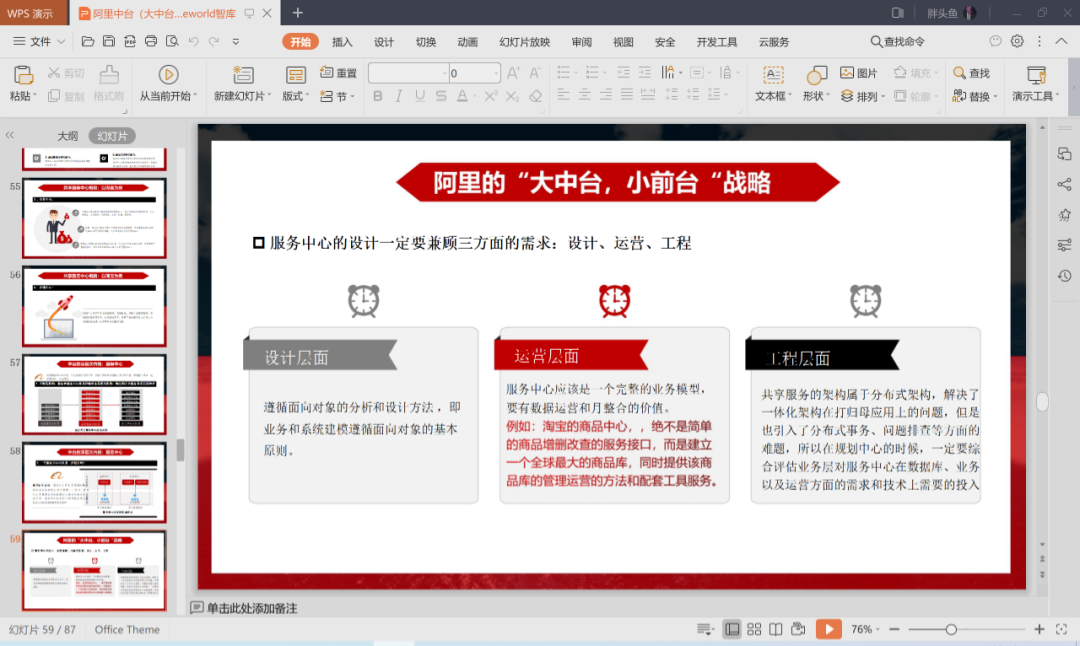Image resolution: width=1080 pixels, height=646 pixels.
Task: Open a new document tab with plus
Action: [x=298, y=12]
